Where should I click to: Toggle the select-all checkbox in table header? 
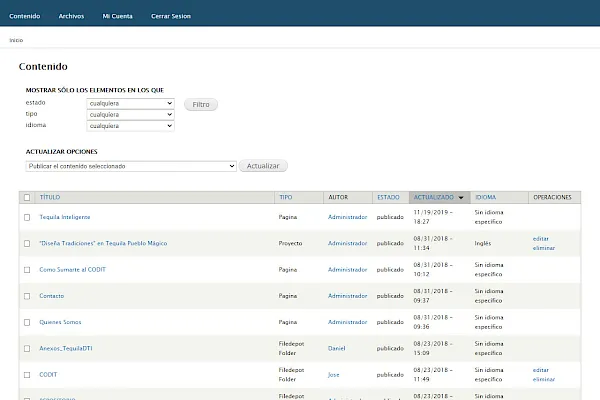pyautogui.click(x=27, y=198)
